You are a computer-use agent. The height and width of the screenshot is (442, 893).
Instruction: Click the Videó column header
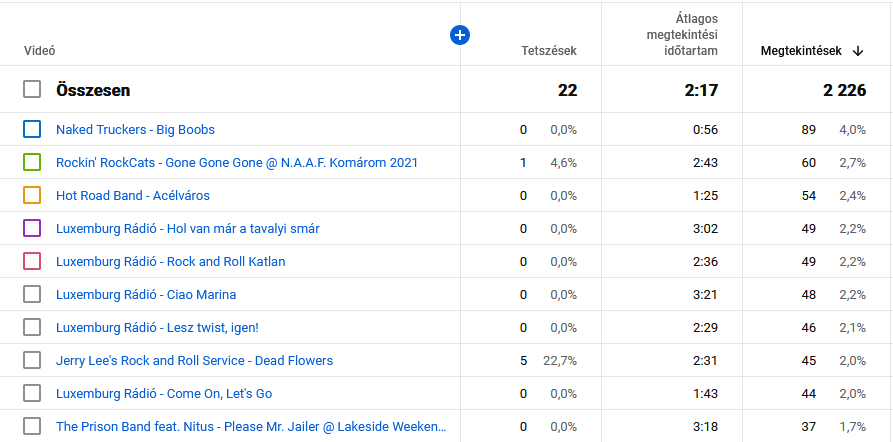pos(39,51)
